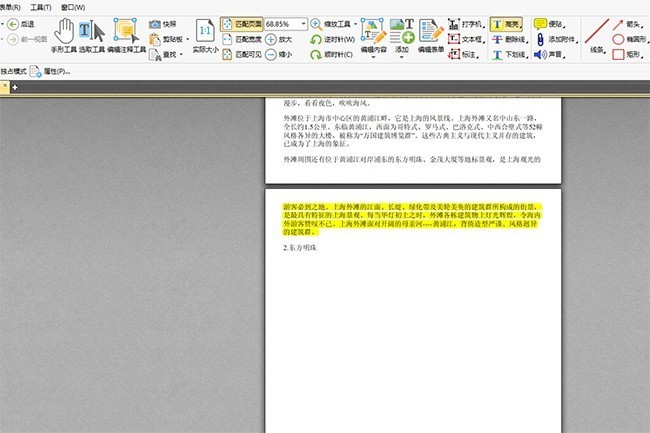The height and width of the screenshot is (433, 650).
Task: Click the 前一视图 forward arrow
Action: (27, 39)
